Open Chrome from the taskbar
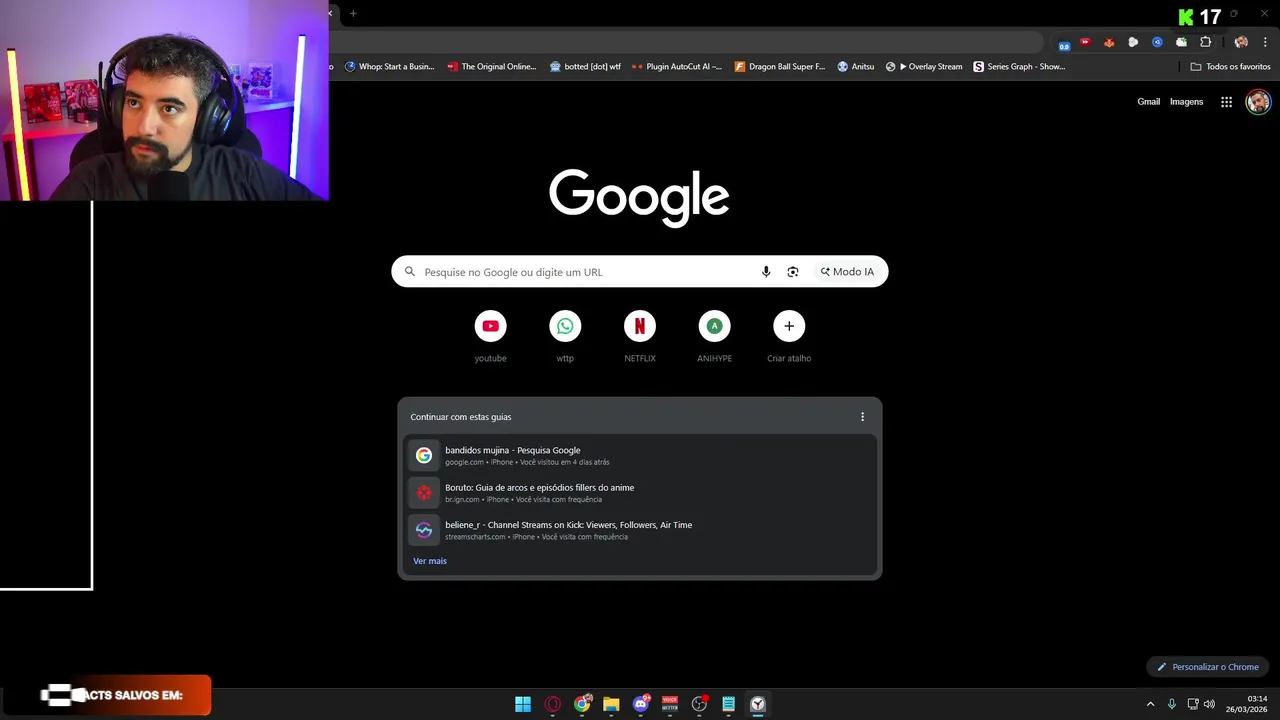Viewport: 1280px width, 720px height. point(582,704)
